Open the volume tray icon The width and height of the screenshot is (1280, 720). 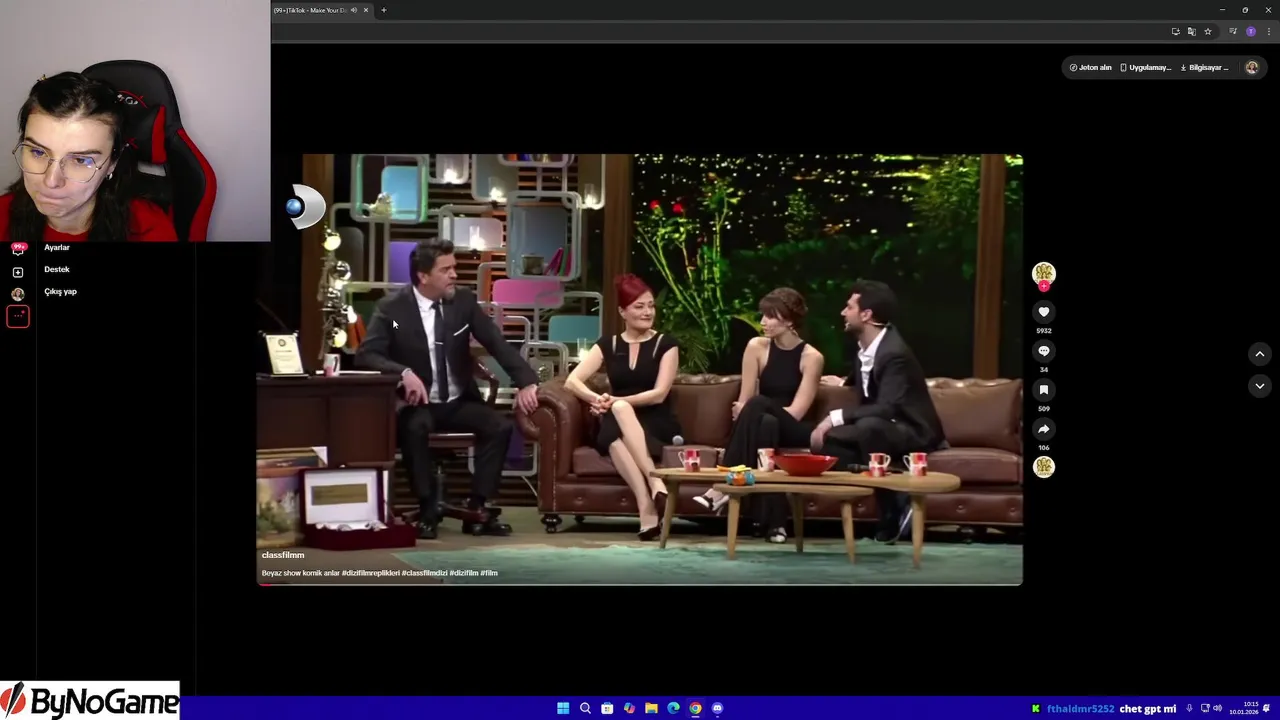click(x=1217, y=708)
